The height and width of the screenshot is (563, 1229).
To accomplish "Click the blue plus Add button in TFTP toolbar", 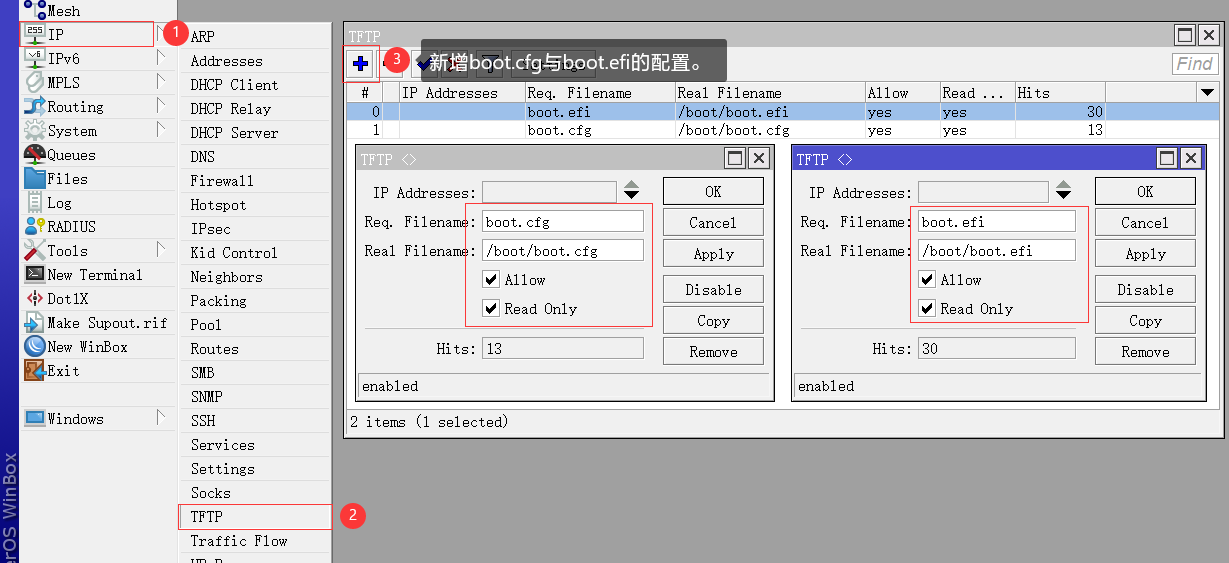I will 360,64.
